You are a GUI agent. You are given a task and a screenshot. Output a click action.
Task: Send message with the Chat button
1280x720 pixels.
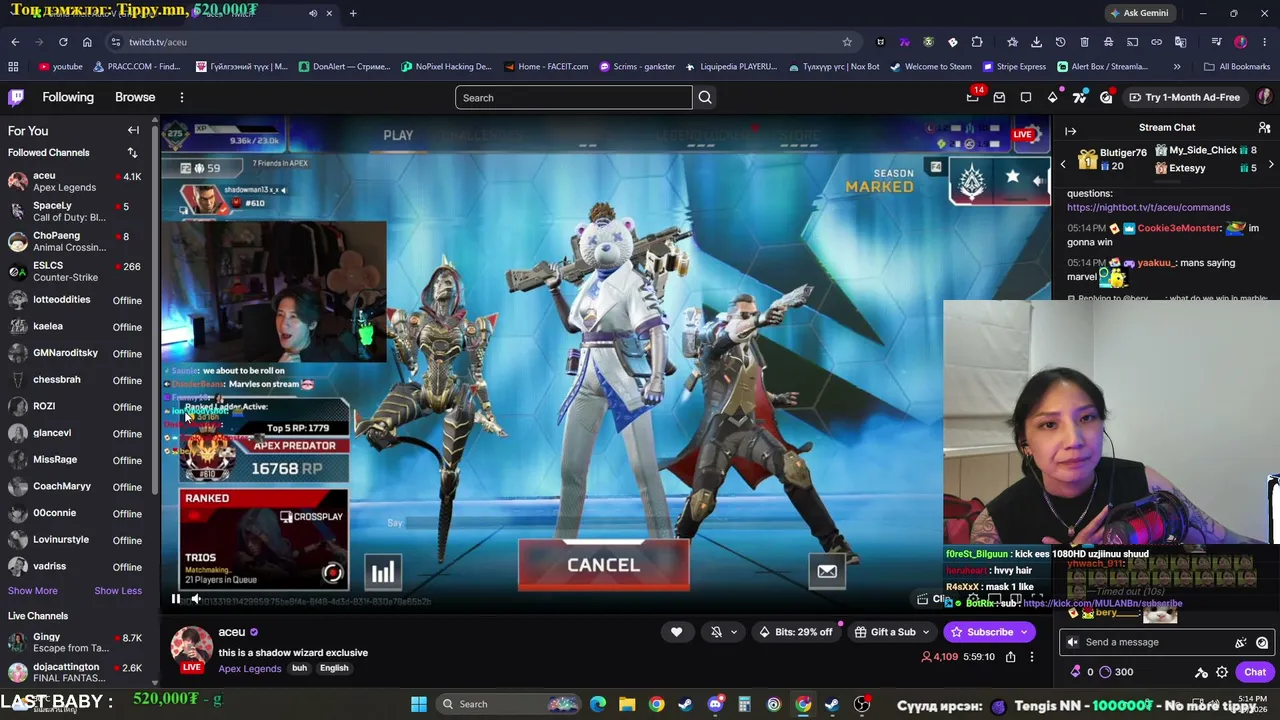(1255, 672)
